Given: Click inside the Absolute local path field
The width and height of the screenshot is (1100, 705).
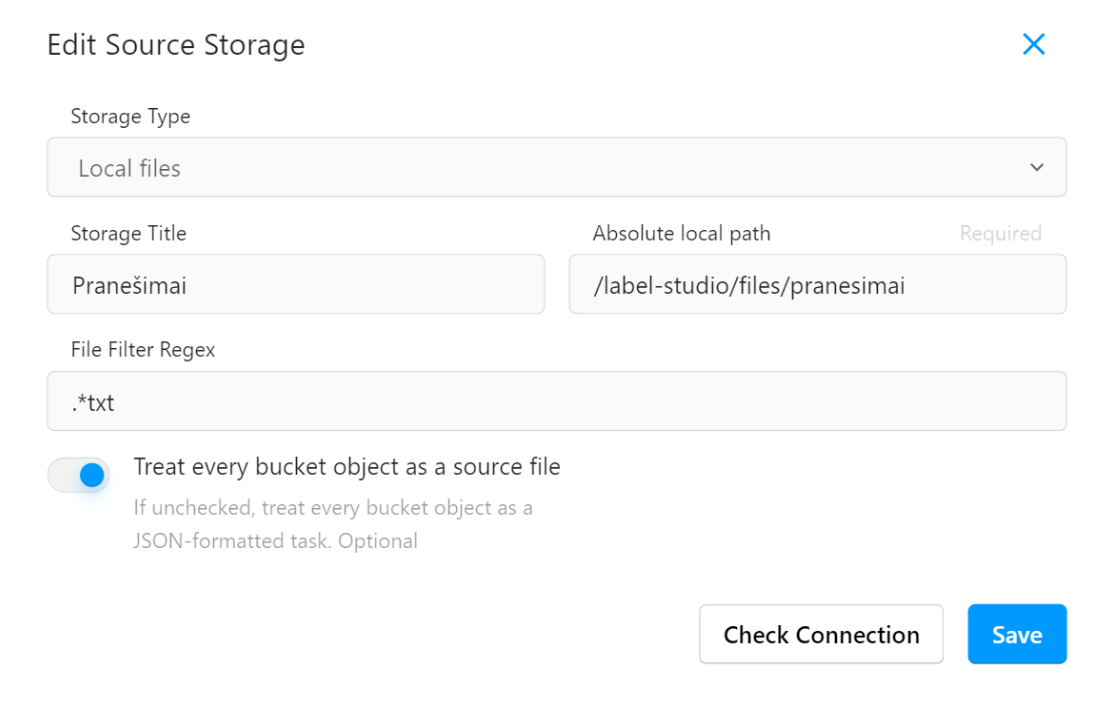Looking at the screenshot, I should pyautogui.click(x=818, y=284).
